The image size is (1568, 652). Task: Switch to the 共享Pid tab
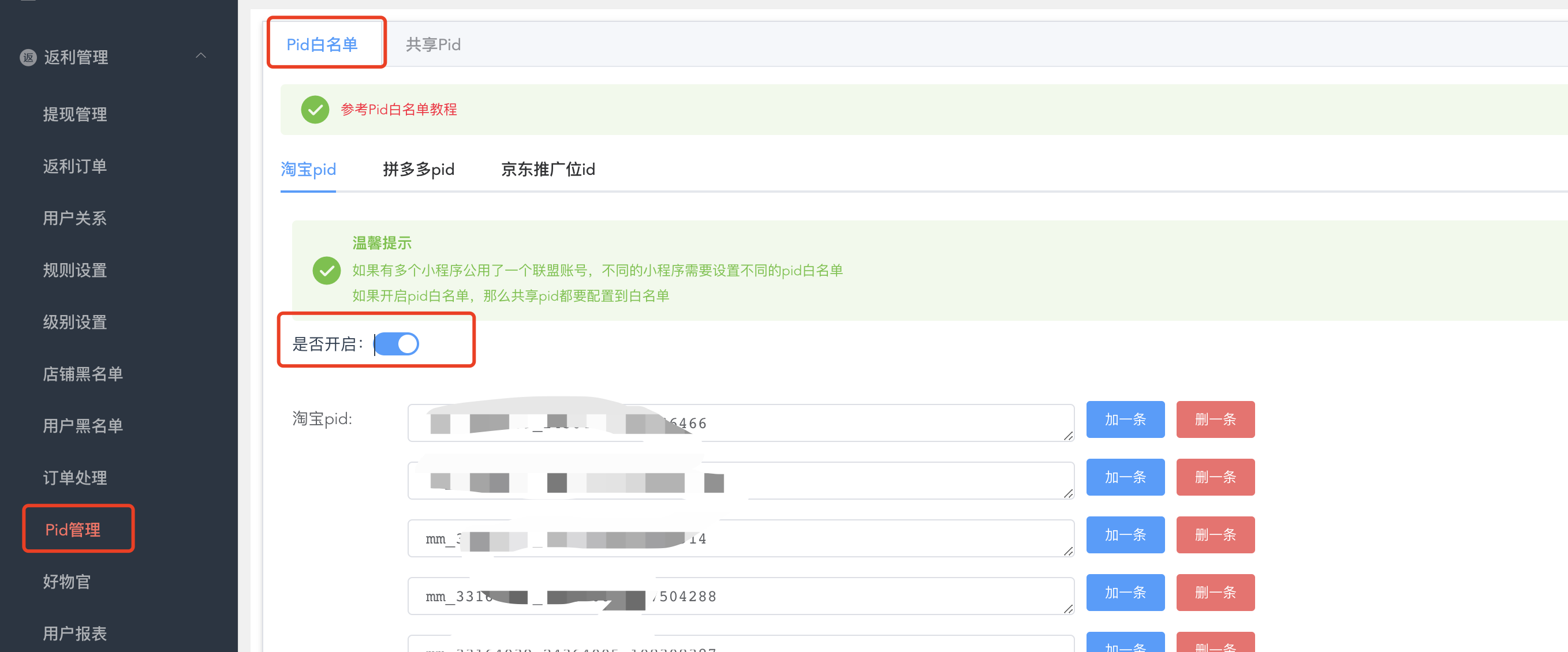pos(433,44)
